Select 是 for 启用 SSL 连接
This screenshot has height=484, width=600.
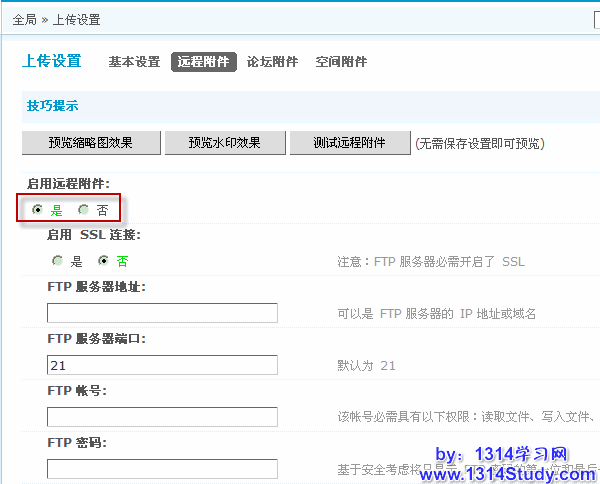[x=57, y=261]
